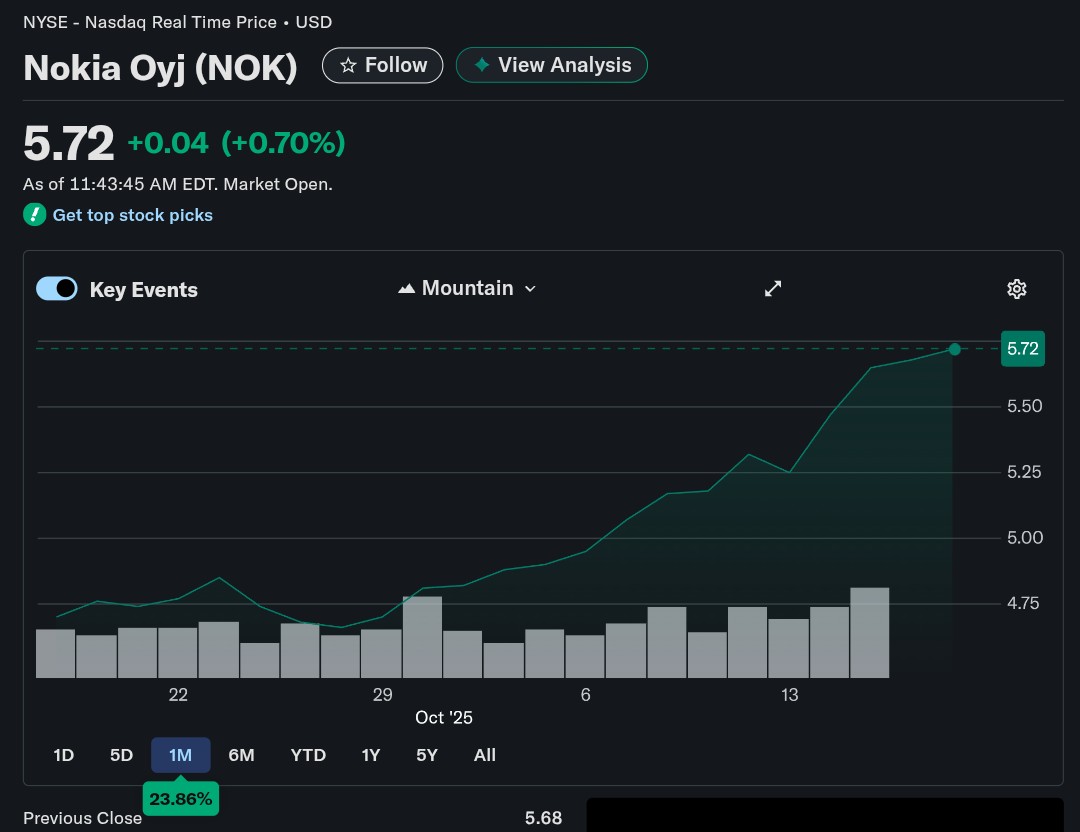The height and width of the screenshot is (832, 1080).
Task: Expand chart to full screen with arrow icon
Action: (773, 289)
